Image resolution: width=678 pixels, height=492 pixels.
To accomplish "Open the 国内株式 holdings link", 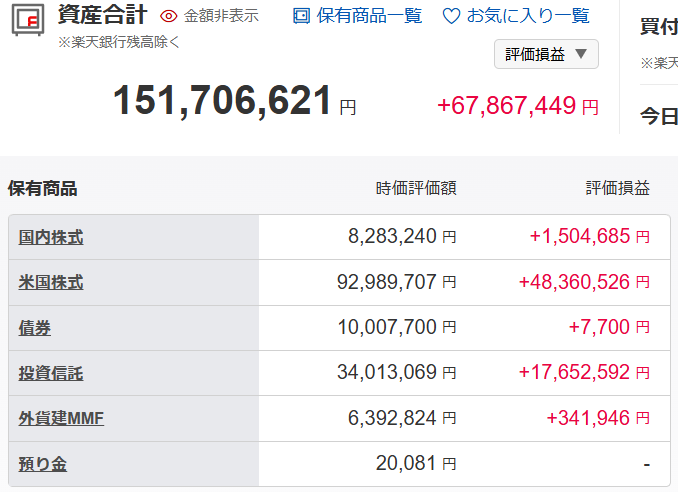I will (51, 237).
